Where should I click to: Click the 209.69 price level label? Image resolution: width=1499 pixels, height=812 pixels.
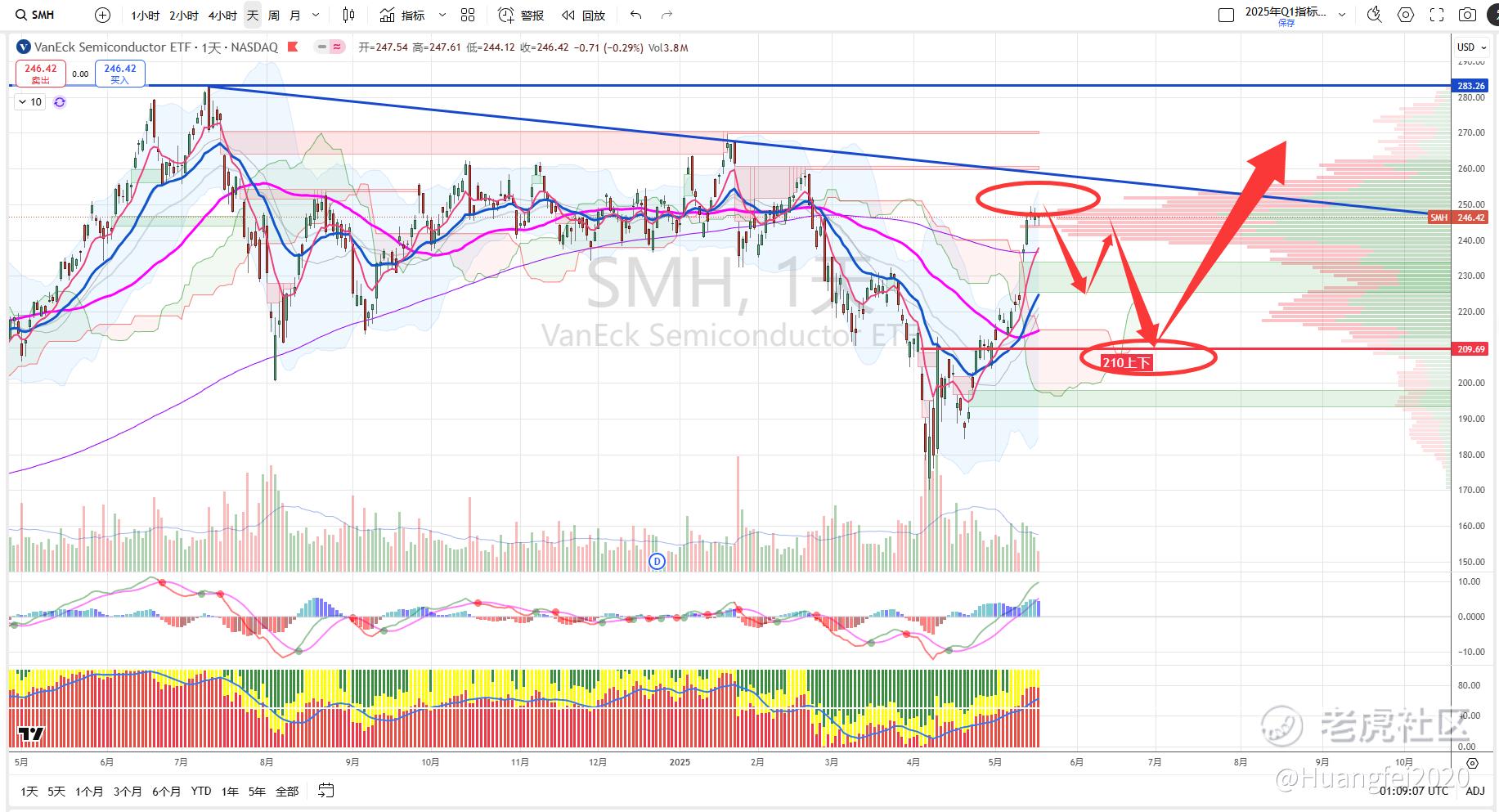tap(1470, 349)
